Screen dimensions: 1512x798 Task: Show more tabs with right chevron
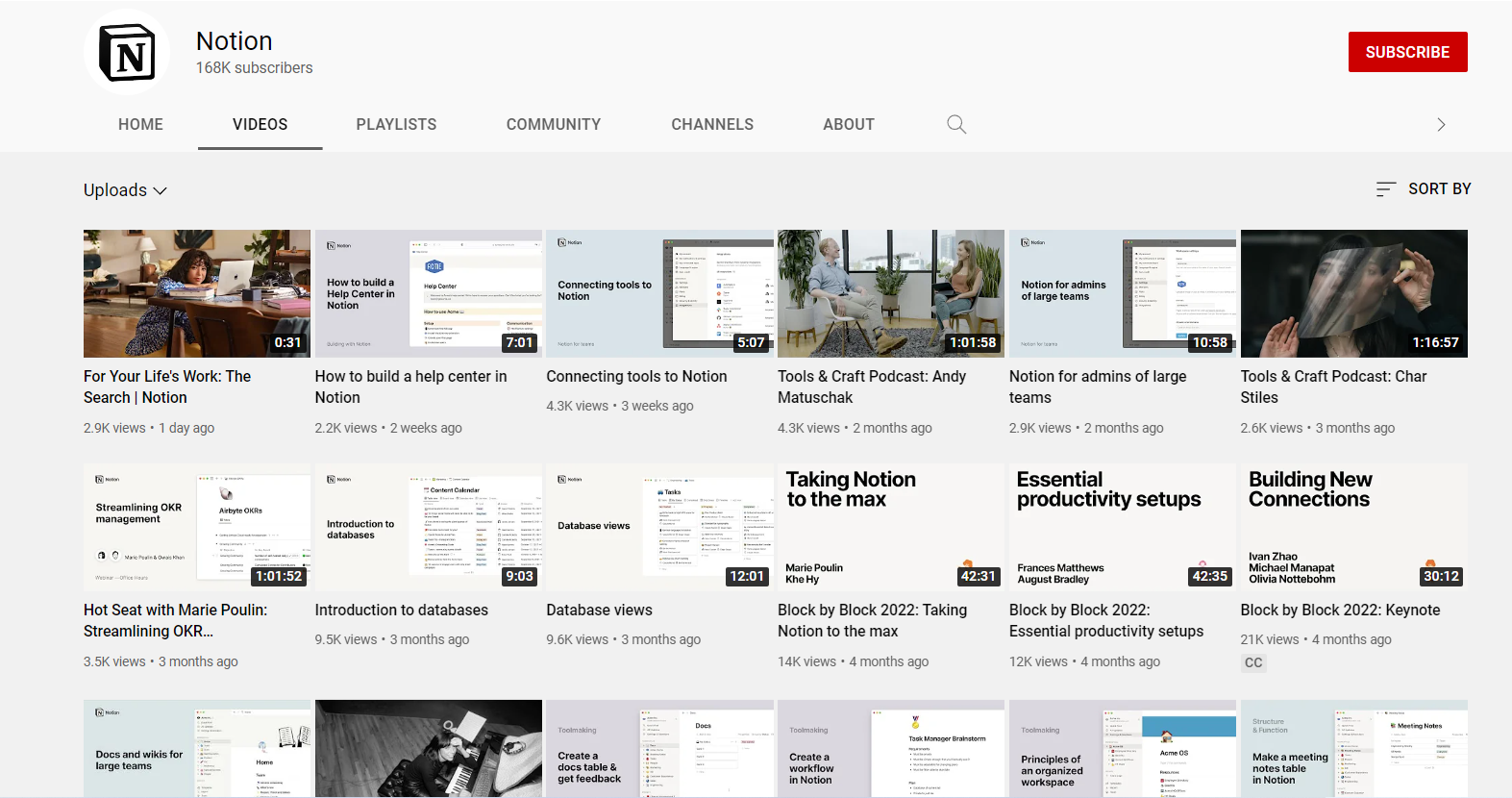pyautogui.click(x=1440, y=124)
